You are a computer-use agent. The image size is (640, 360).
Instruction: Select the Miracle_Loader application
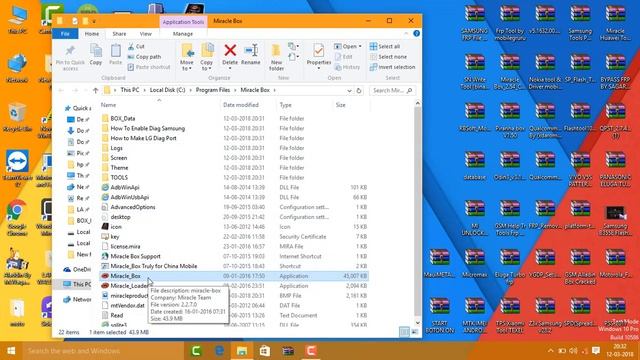tap(129, 286)
